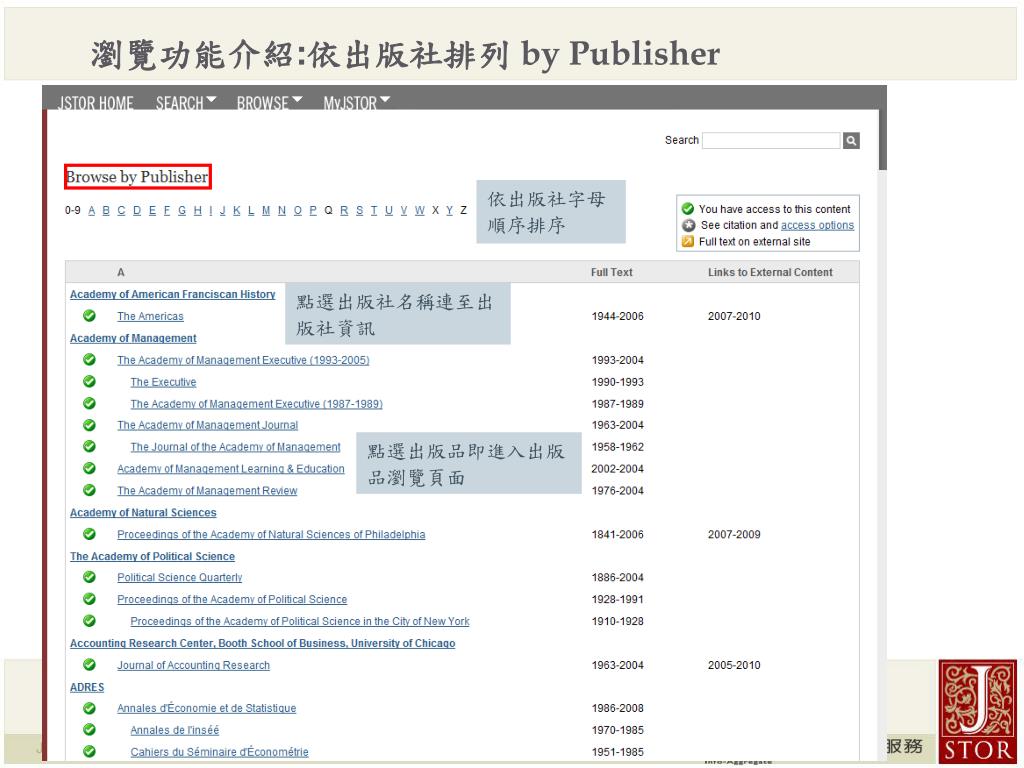The height and width of the screenshot is (768, 1024).
Task: Open The Academy of Political Science publisher
Action: pos(152,556)
